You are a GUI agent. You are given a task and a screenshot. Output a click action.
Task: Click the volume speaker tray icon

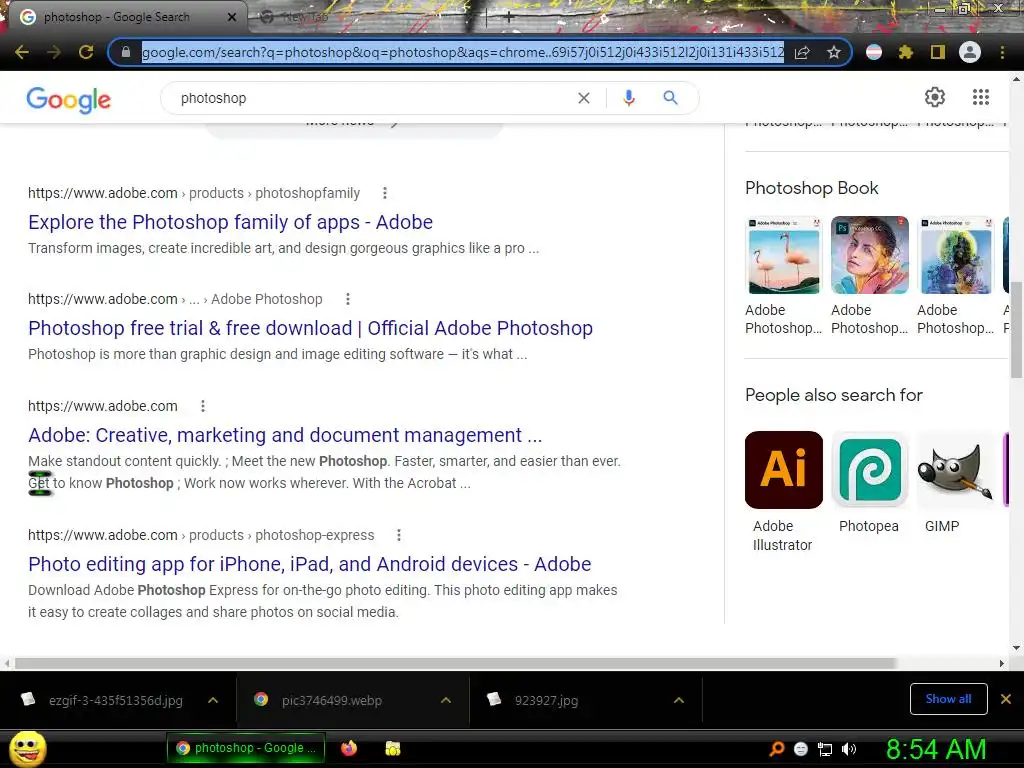849,749
